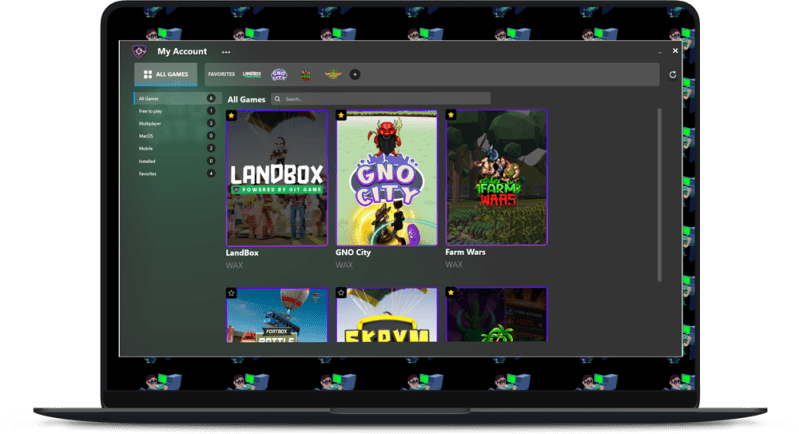799x434 pixels.
Task: Click the All Games count badge 6
Action: coord(211,98)
